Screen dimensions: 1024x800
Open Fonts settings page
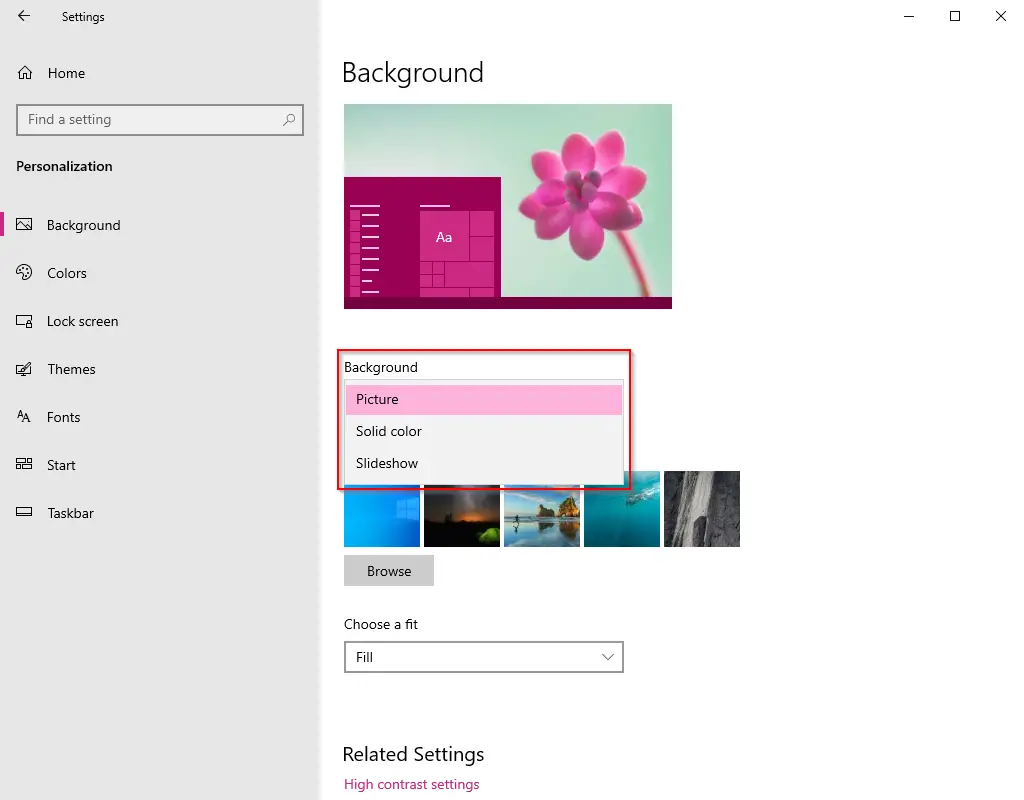tap(63, 417)
